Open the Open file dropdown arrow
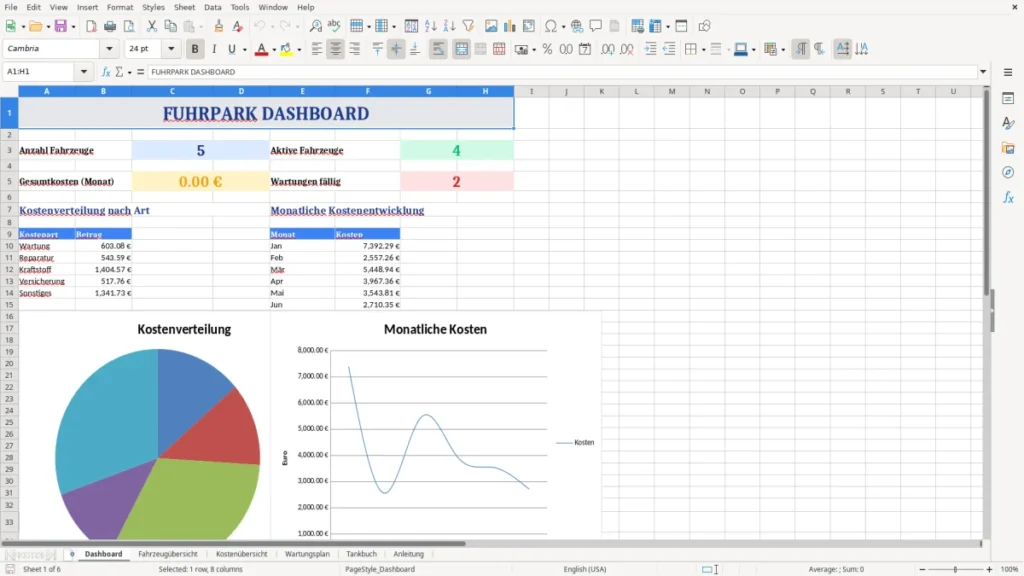The image size is (1024, 576). 48,27
